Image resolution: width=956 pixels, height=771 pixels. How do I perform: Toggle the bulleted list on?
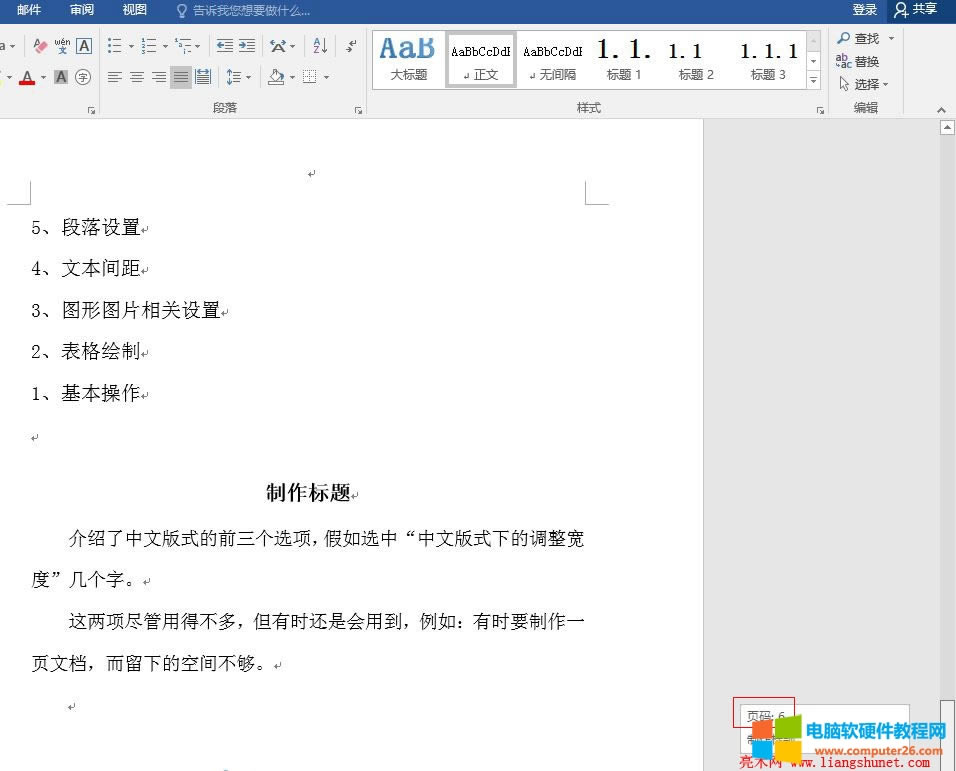(x=115, y=46)
